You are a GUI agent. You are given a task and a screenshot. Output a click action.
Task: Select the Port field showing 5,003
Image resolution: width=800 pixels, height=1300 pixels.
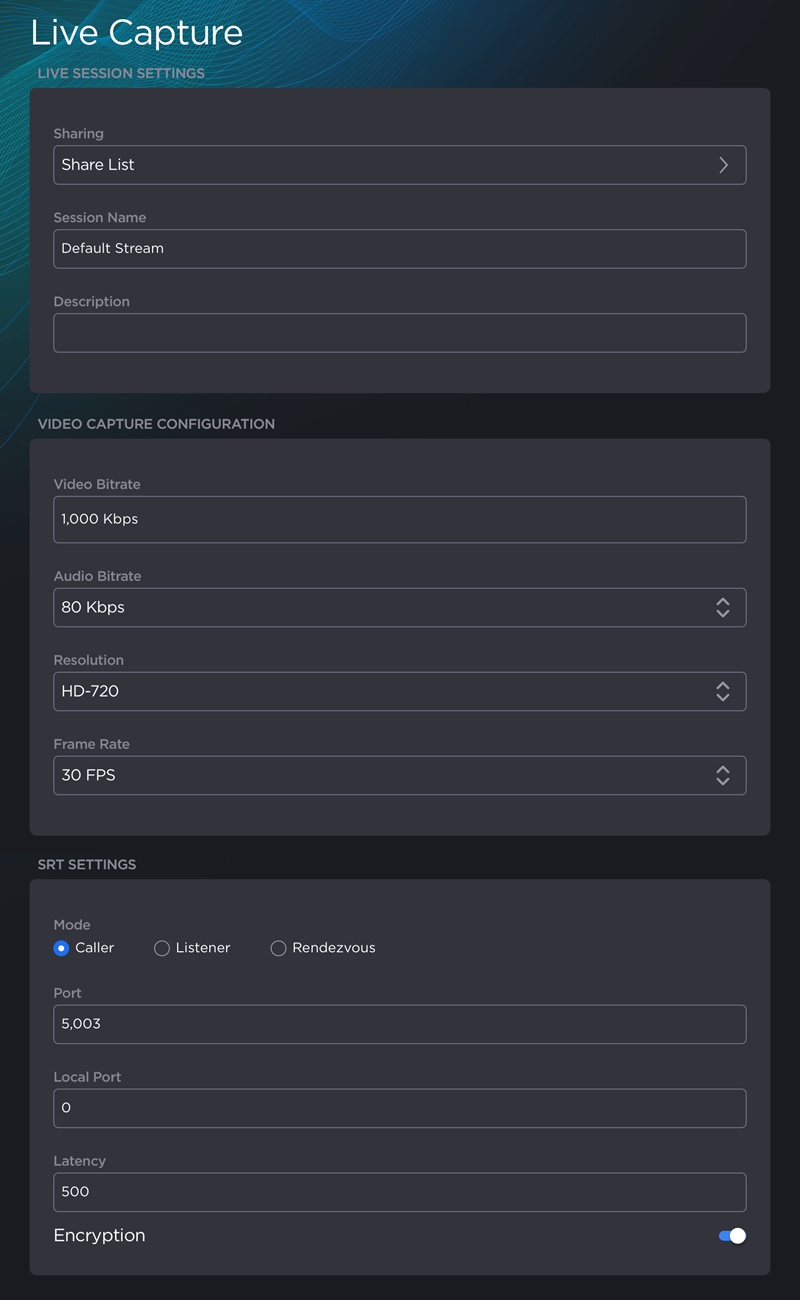pos(400,1024)
